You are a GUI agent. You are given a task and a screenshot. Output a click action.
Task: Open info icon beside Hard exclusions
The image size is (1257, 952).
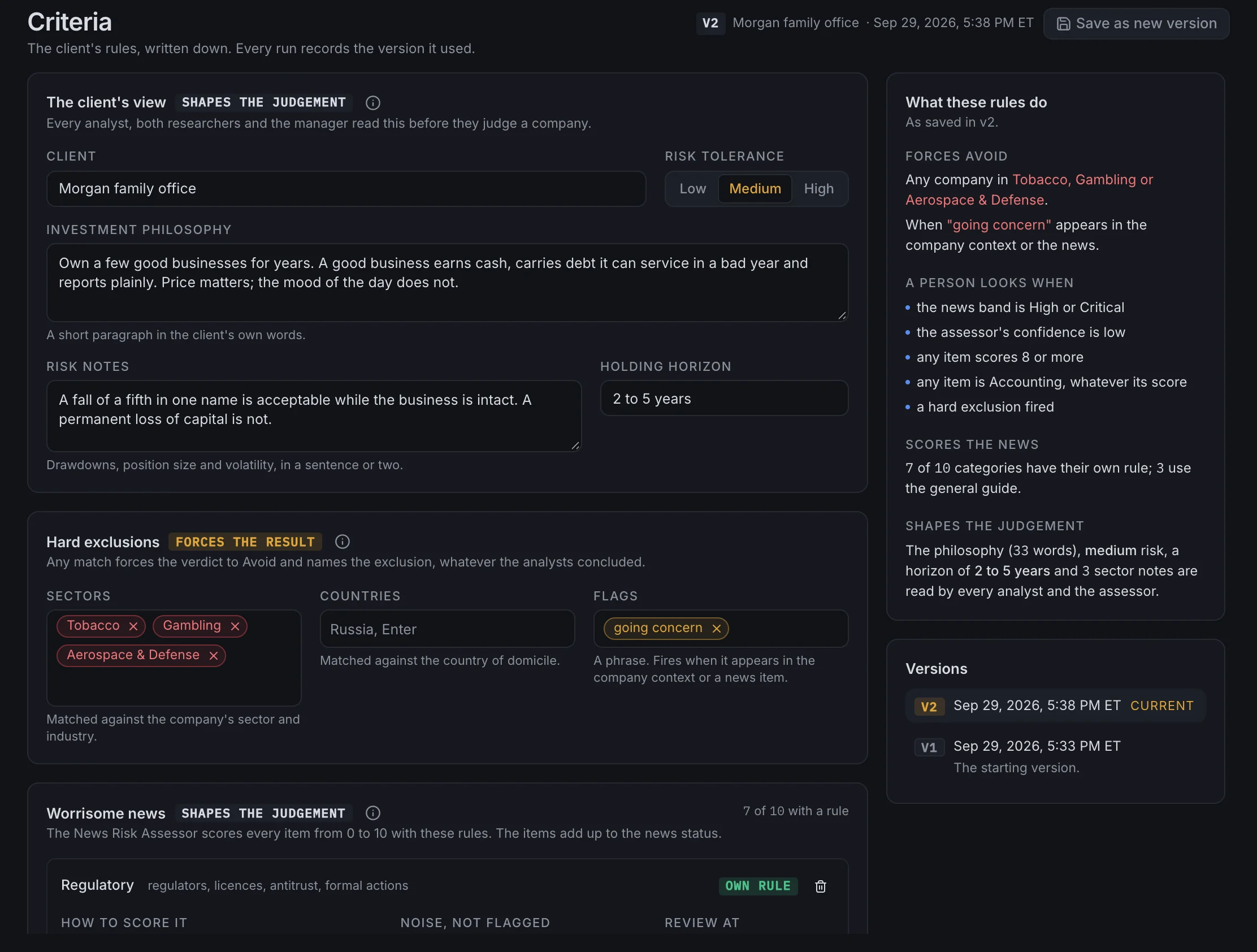[342, 542]
